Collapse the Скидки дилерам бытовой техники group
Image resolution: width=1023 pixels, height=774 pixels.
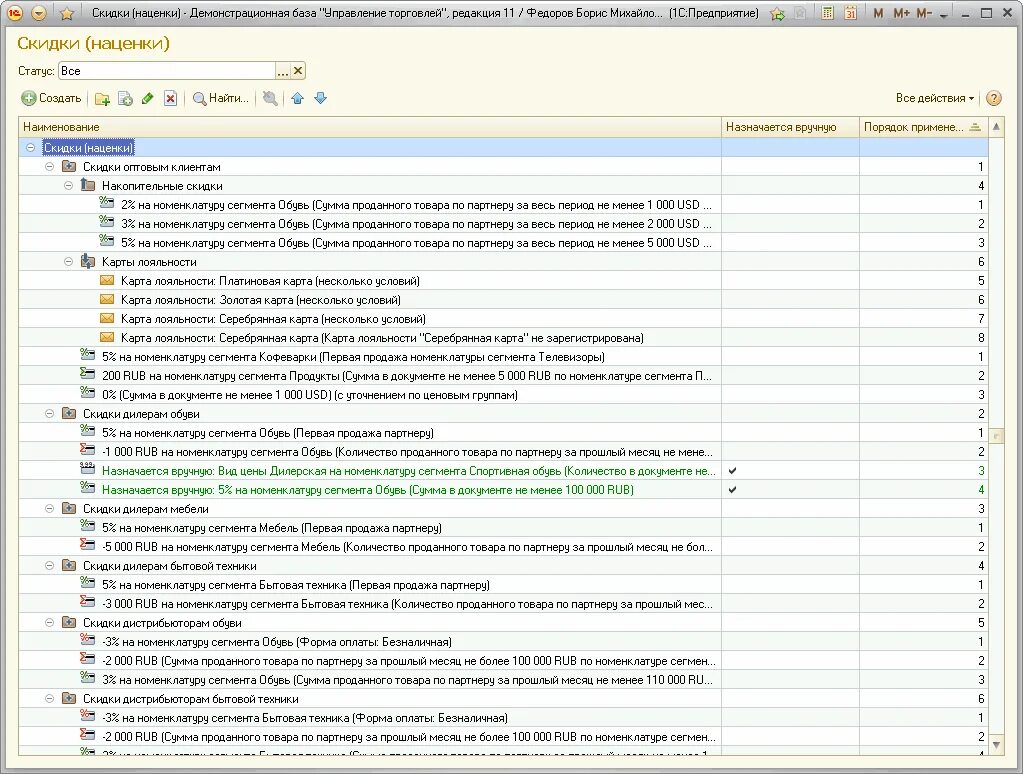(x=49, y=566)
